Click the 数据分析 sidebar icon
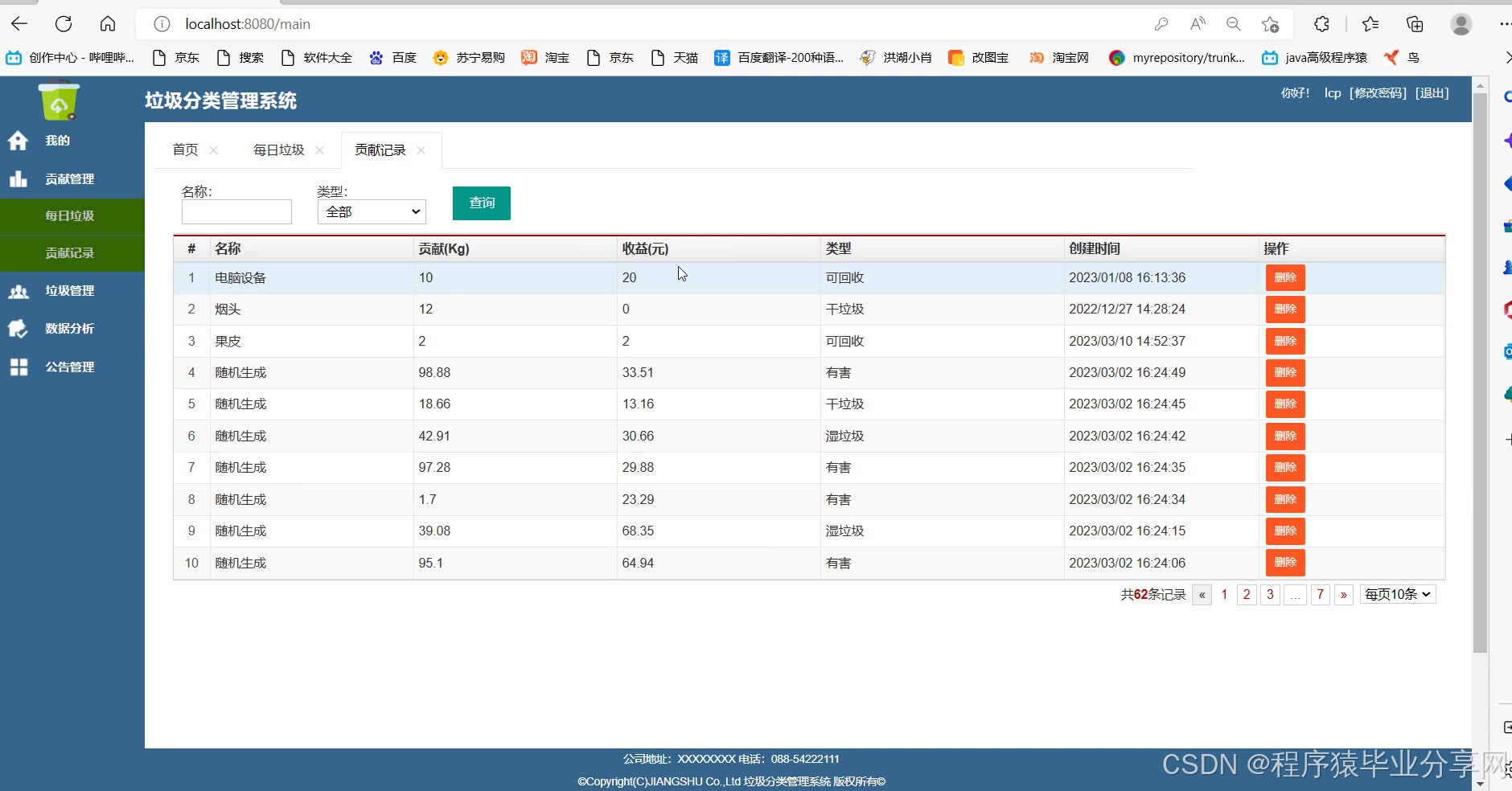The height and width of the screenshot is (791, 1512). point(18,329)
